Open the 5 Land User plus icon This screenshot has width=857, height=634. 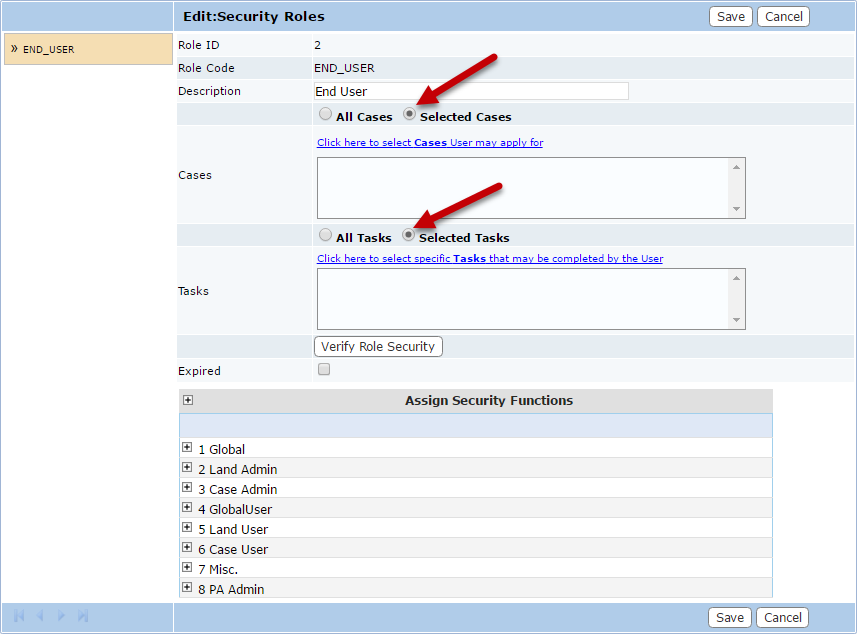(x=187, y=528)
